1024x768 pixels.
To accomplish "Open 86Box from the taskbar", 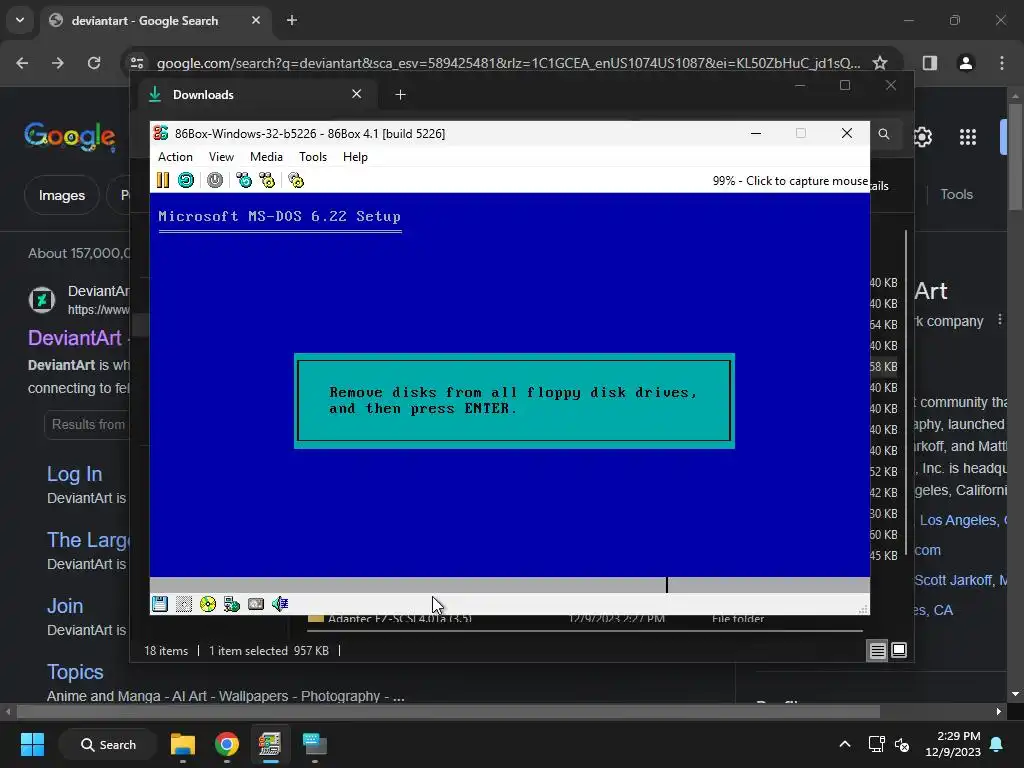I will [x=270, y=744].
